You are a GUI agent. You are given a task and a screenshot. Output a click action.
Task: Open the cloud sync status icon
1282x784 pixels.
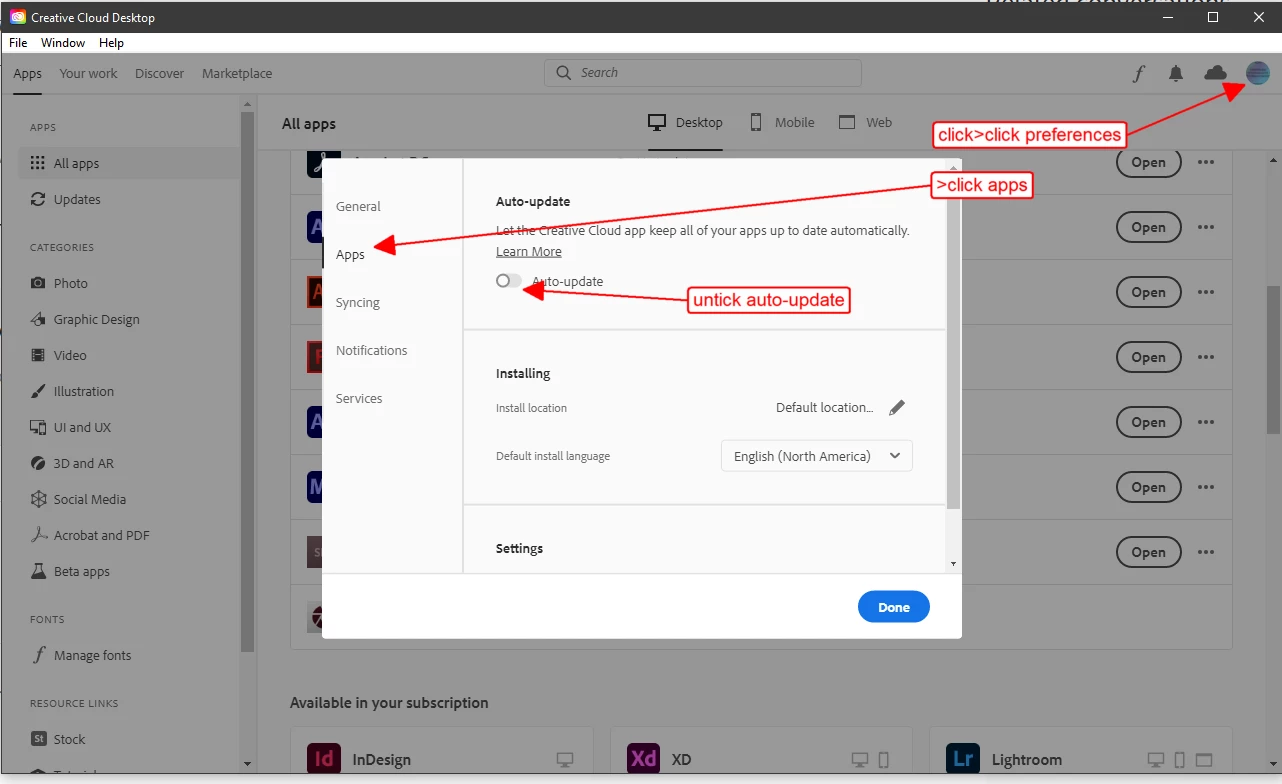pos(1216,73)
